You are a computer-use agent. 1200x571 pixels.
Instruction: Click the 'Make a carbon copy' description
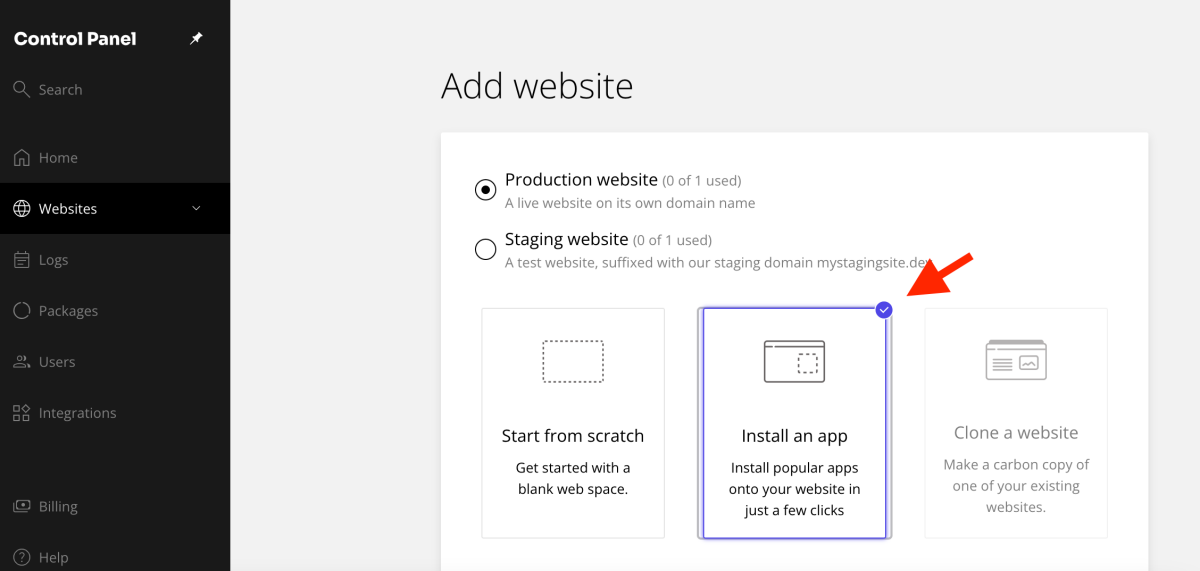1016,486
